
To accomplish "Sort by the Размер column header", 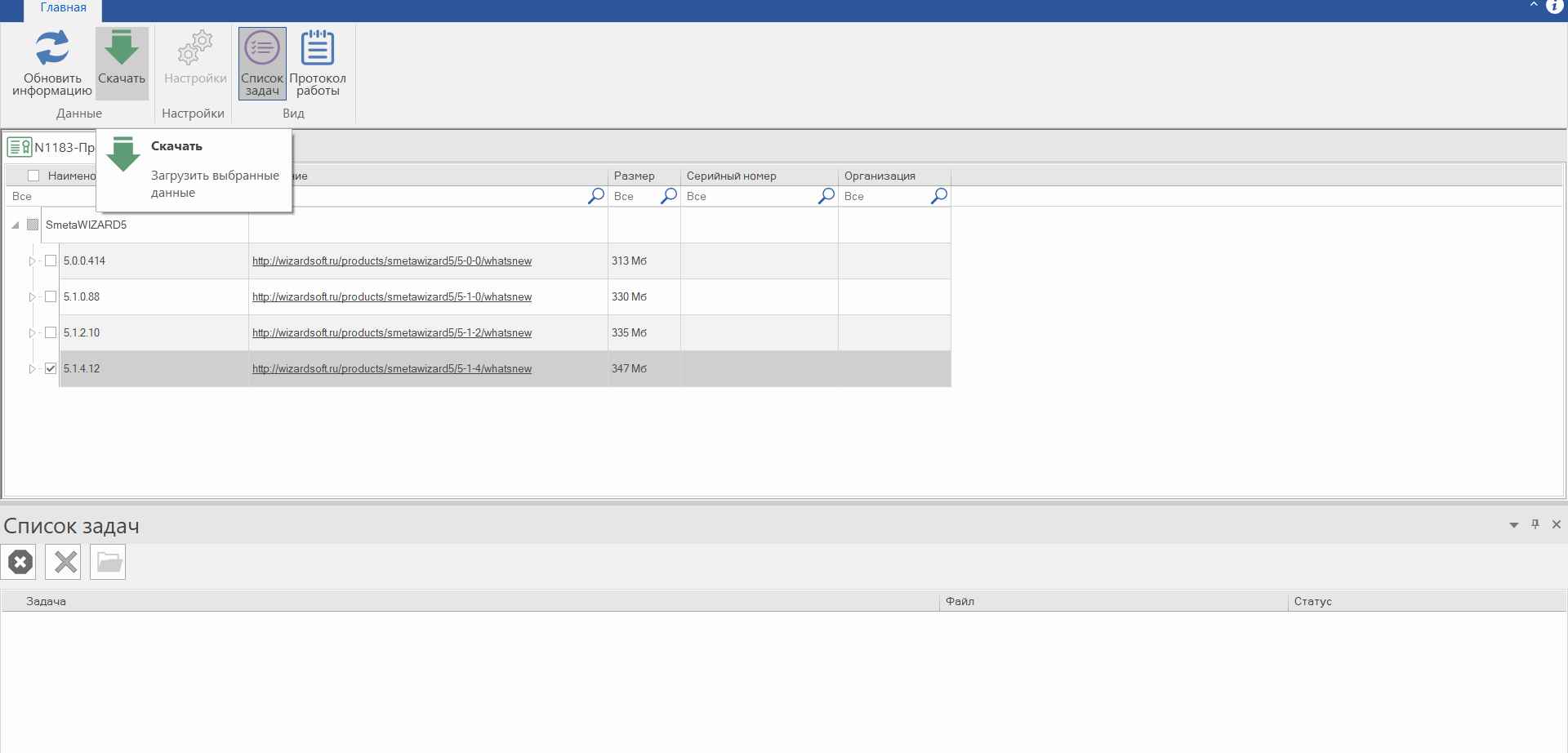I will point(644,176).
